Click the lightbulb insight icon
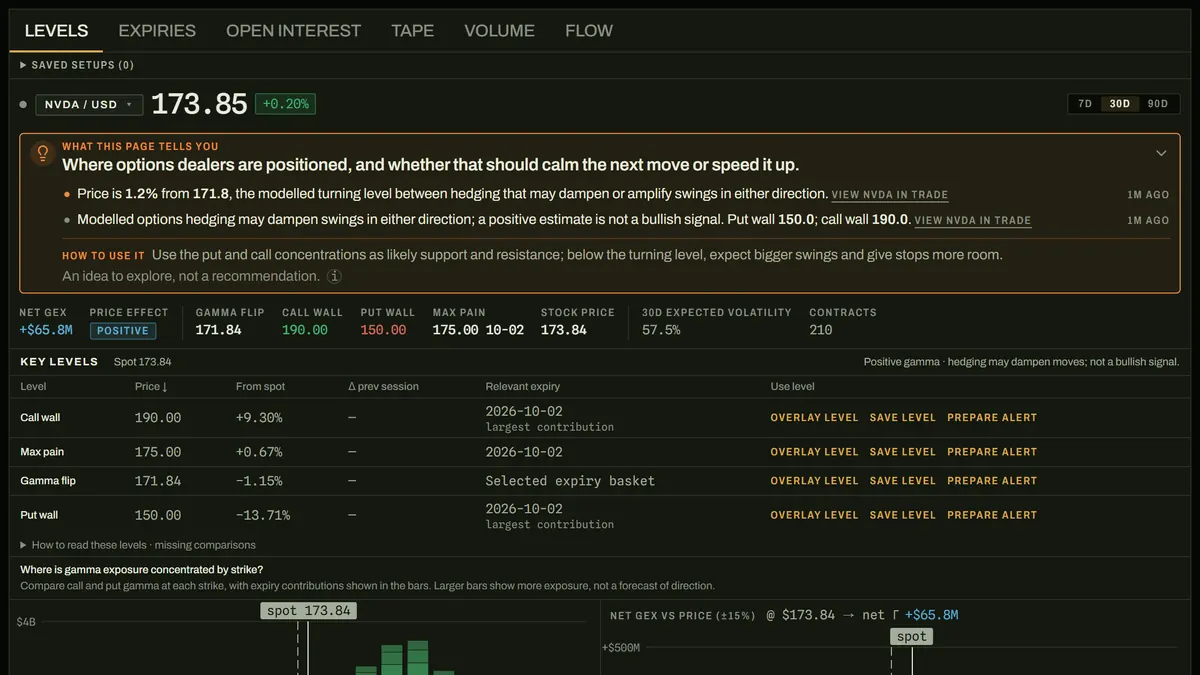Viewport: 1200px width, 675px height. pos(43,153)
